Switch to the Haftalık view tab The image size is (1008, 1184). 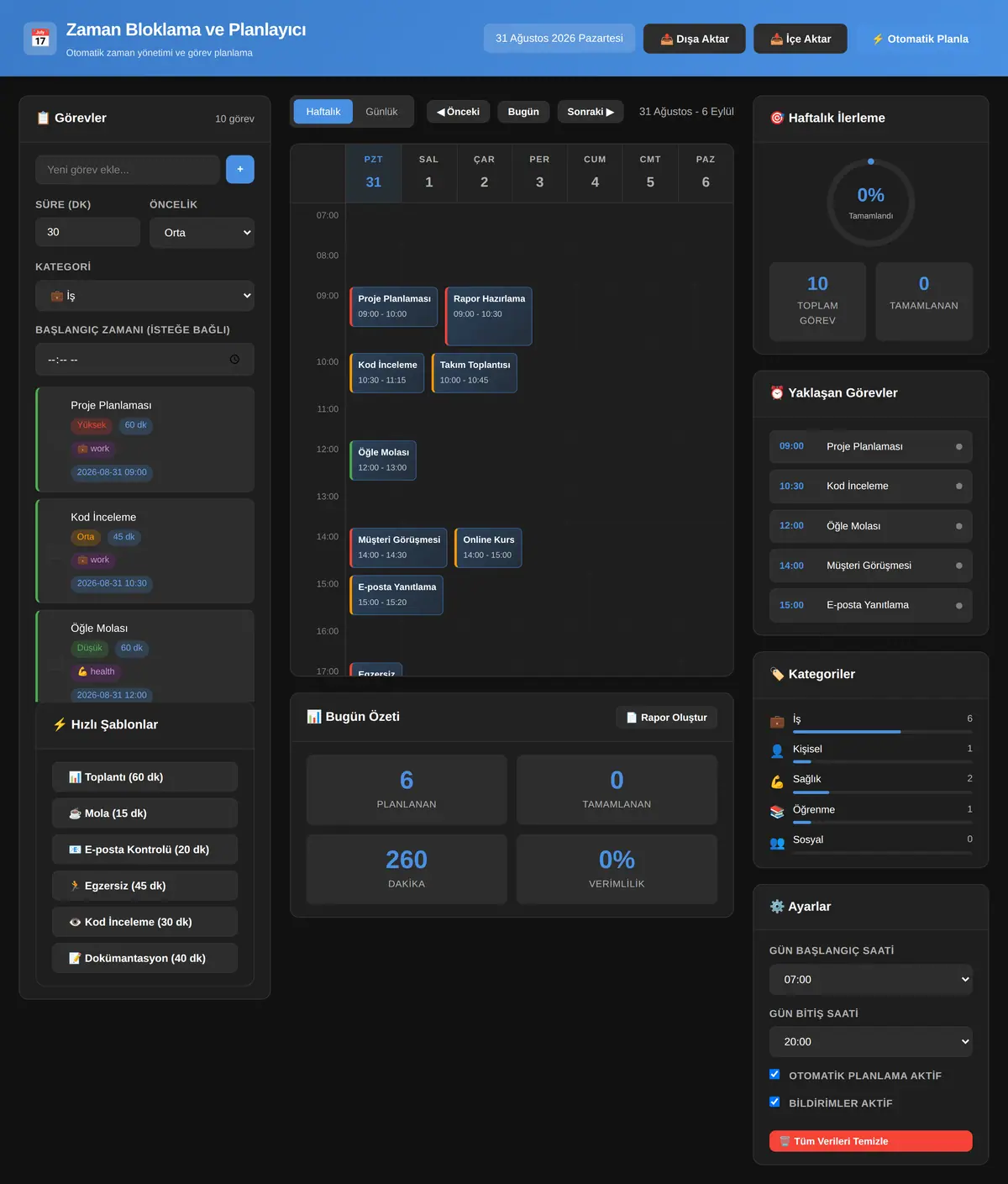click(323, 112)
